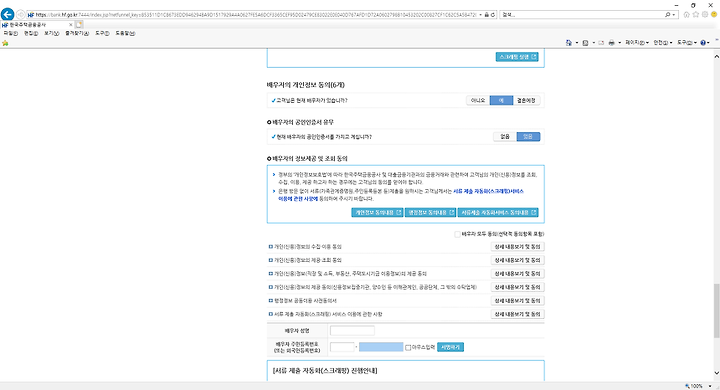720x390 pixels.
Task: Check the 마우스입력 checkbox
Action: pyautogui.click(x=408, y=348)
